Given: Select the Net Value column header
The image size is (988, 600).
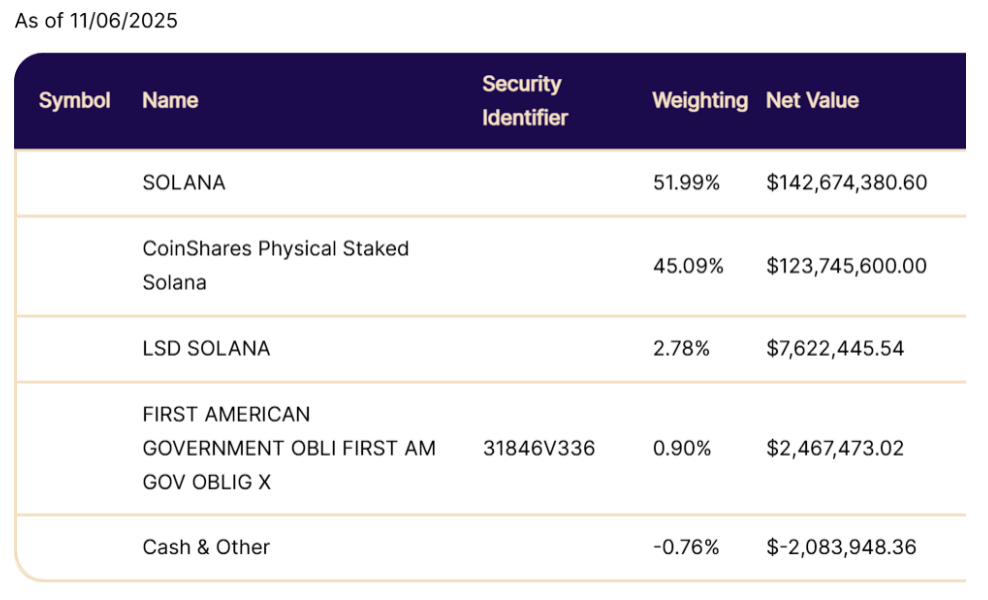Looking at the screenshot, I should click(812, 100).
